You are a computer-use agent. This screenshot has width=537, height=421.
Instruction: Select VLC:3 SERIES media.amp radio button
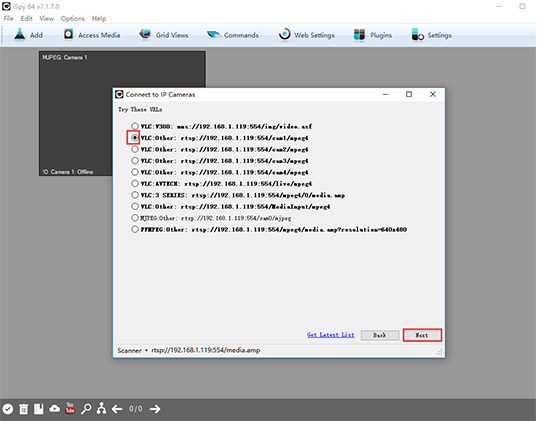[135, 195]
